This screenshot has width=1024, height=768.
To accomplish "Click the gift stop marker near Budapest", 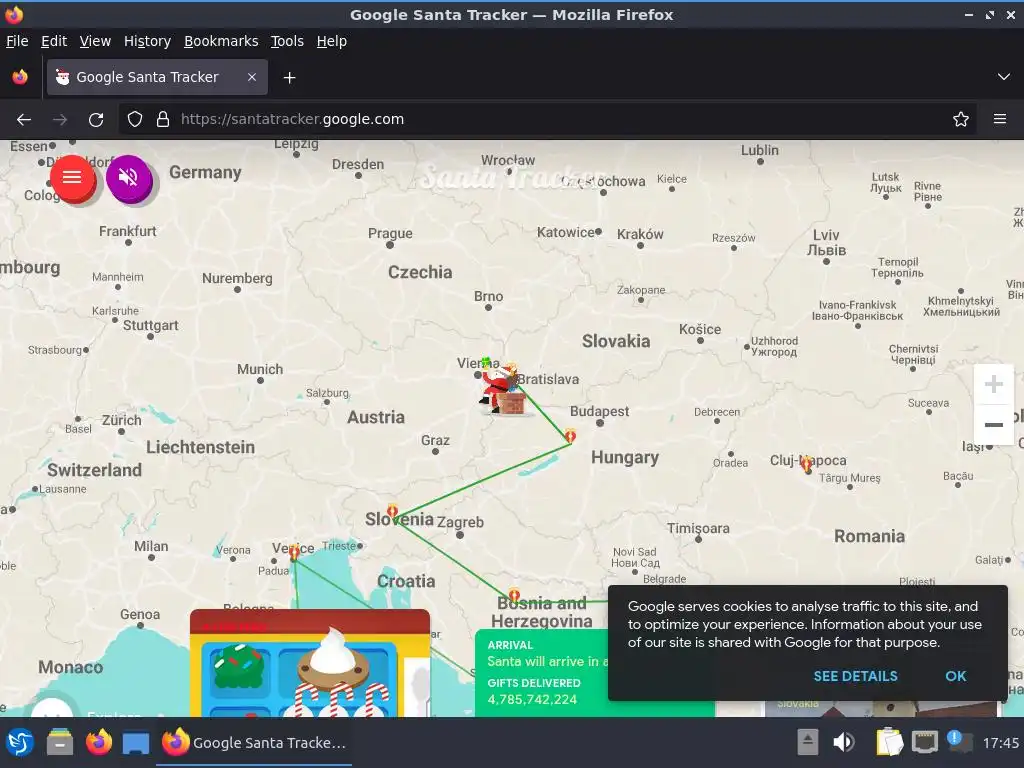I will pyautogui.click(x=570, y=436).
